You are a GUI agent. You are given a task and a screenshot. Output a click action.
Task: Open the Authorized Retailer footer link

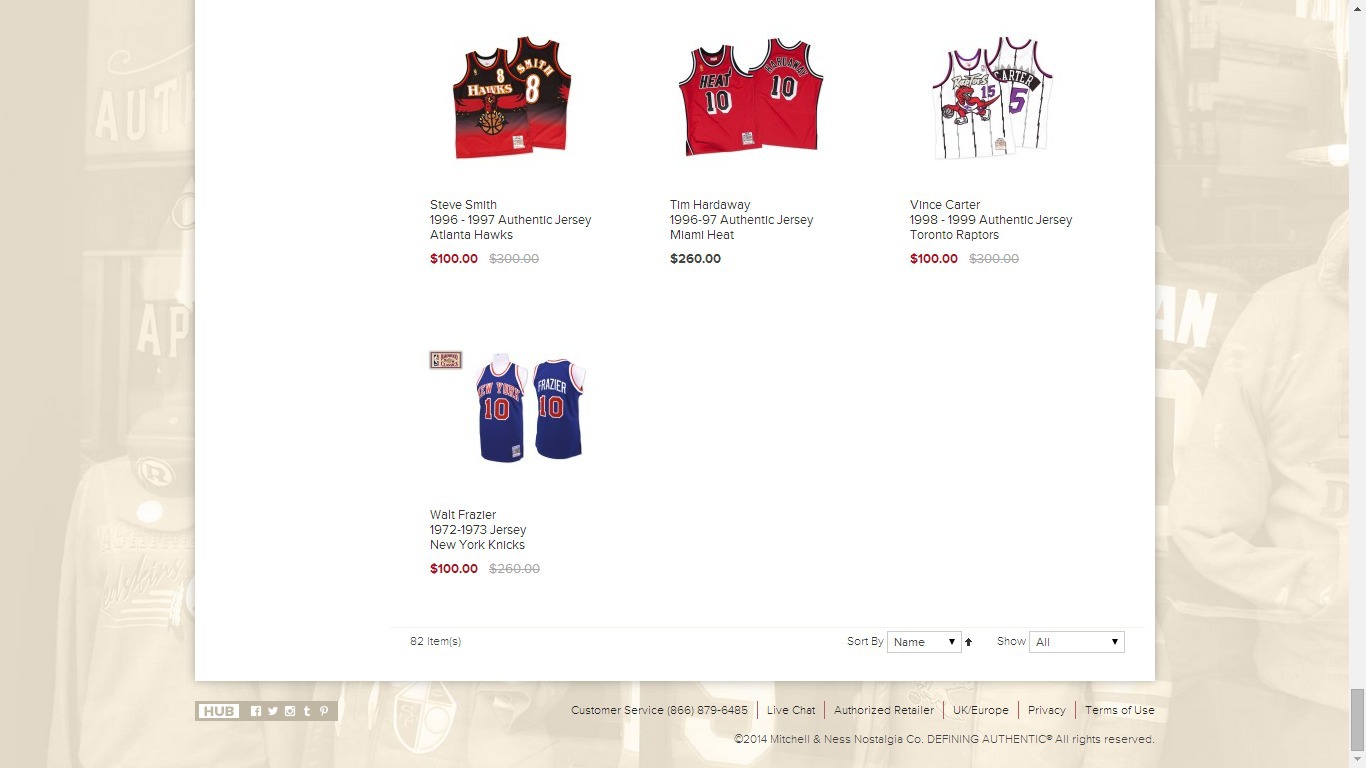click(884, 710)
